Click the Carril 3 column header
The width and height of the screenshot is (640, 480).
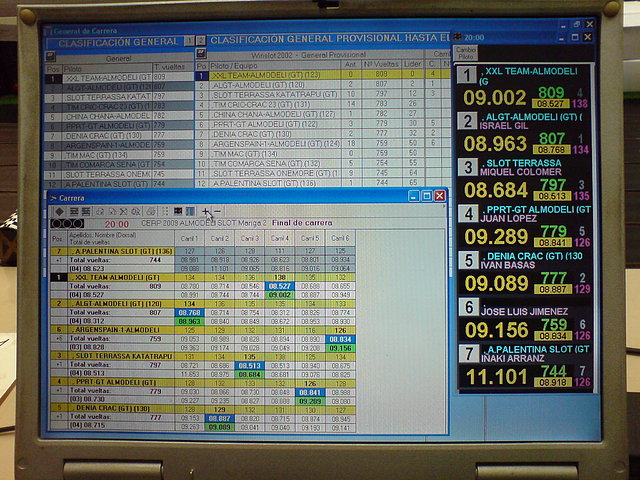(250, 238)
